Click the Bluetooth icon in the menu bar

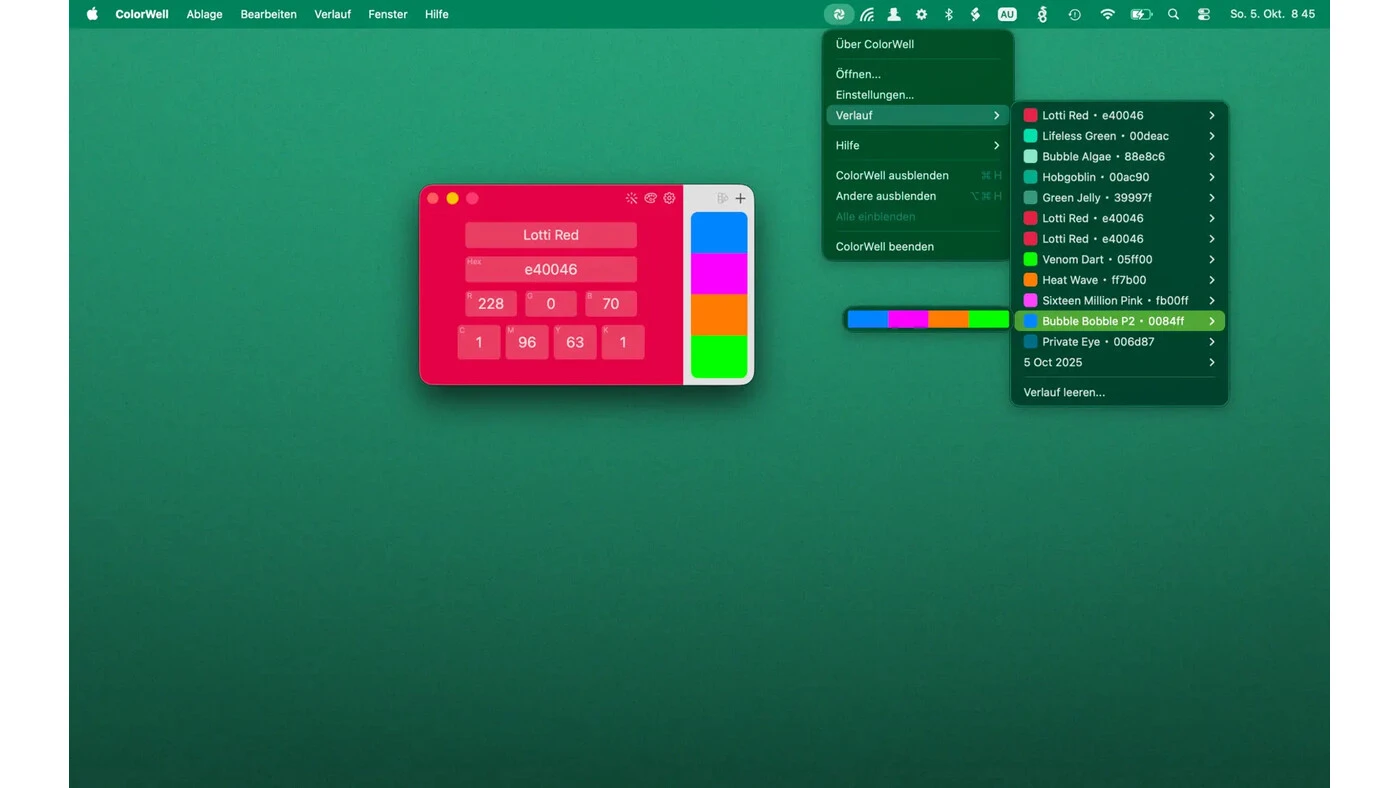949,14
